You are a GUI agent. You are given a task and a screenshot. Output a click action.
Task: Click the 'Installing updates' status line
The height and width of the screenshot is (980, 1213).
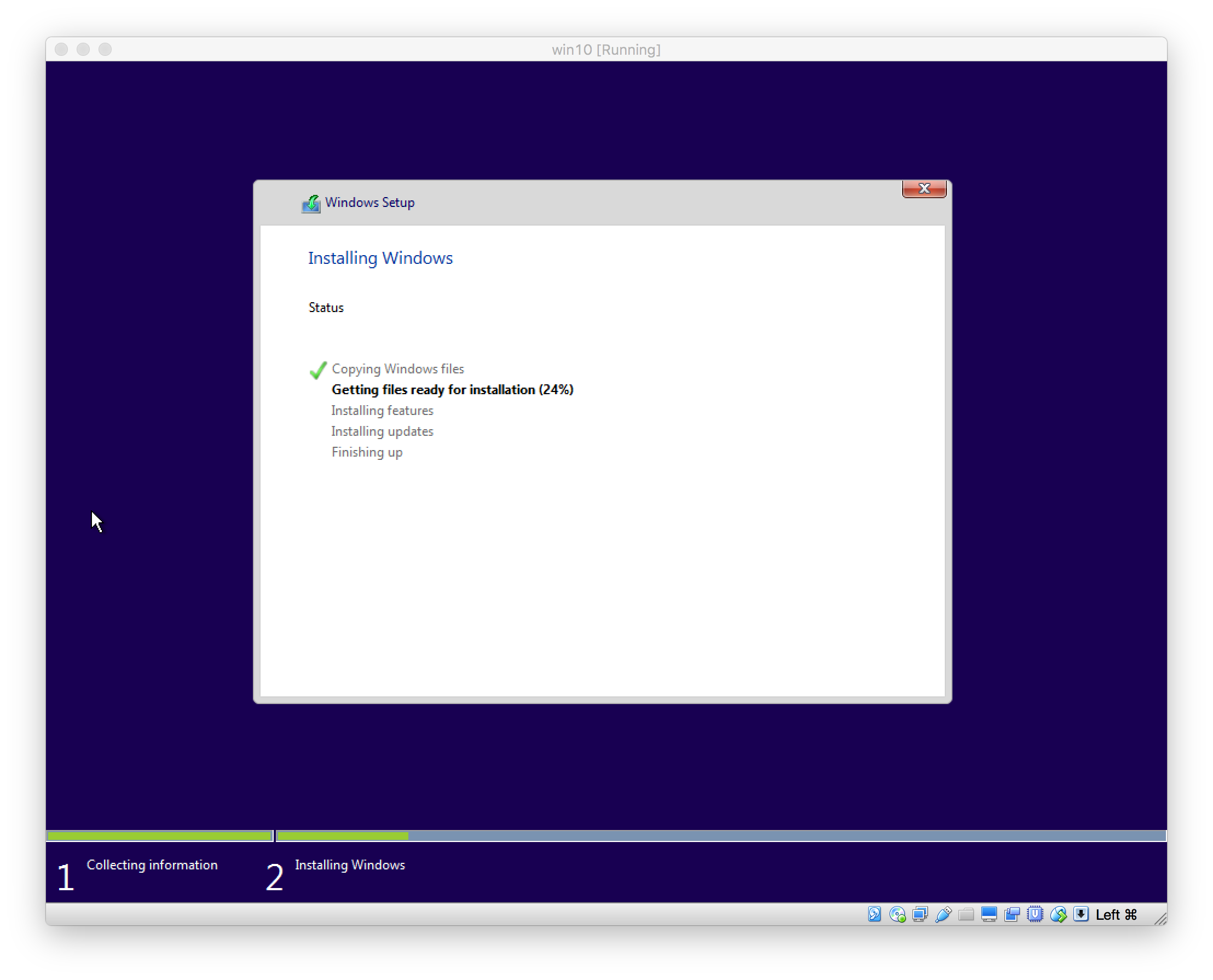[x=382, y=432]
